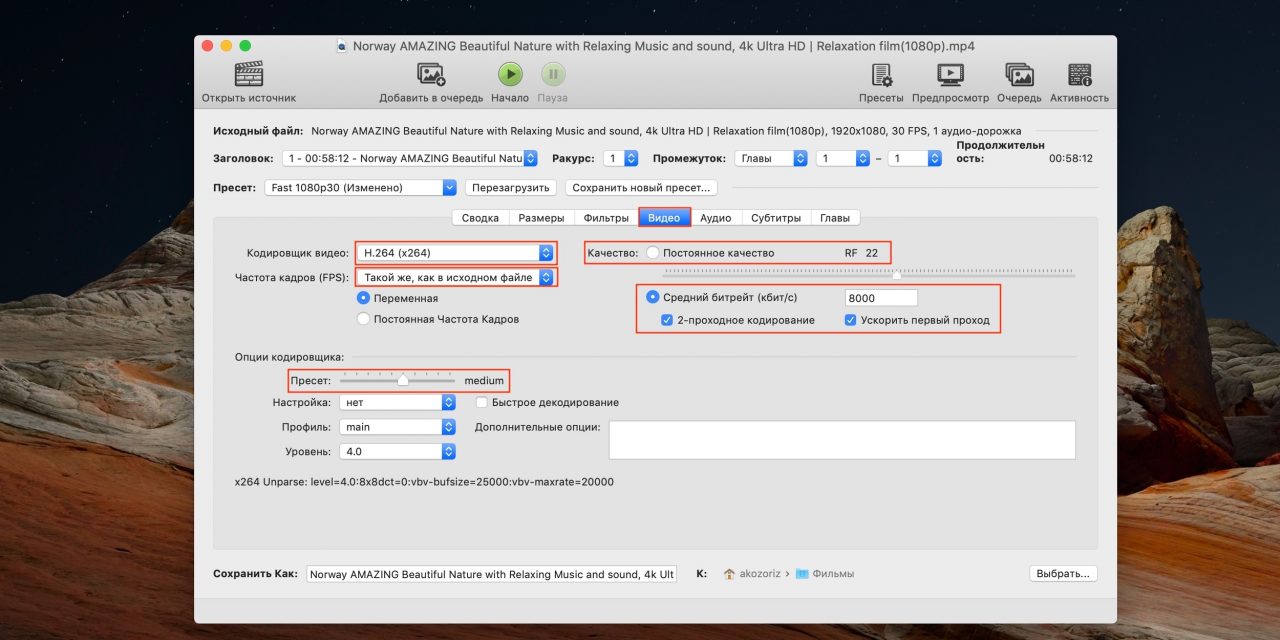1280x640 pixels.
Task: Show the Queue icon
Action: [x=1018, y=75]
